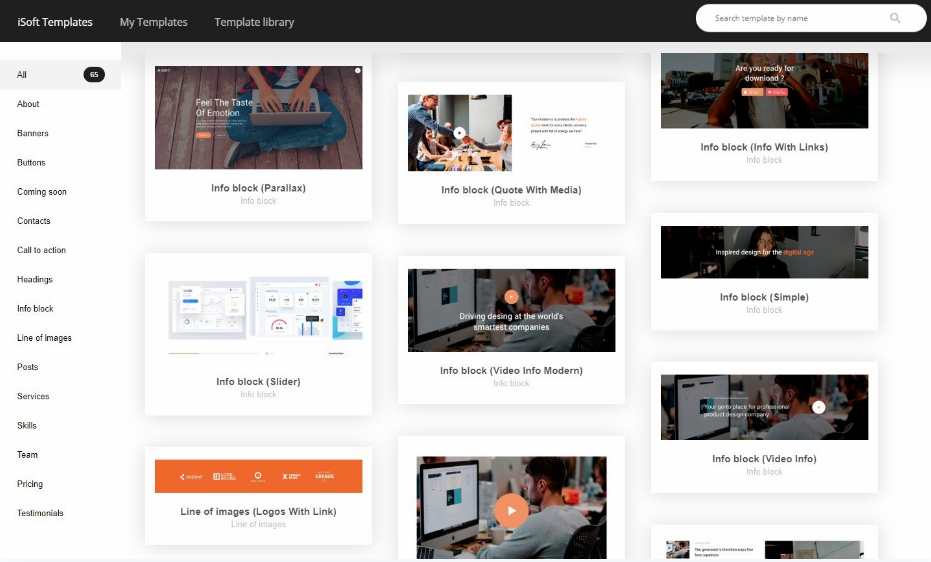Open the My Templates tab
This screenshot has width=931, height=562.
(153, 22)
